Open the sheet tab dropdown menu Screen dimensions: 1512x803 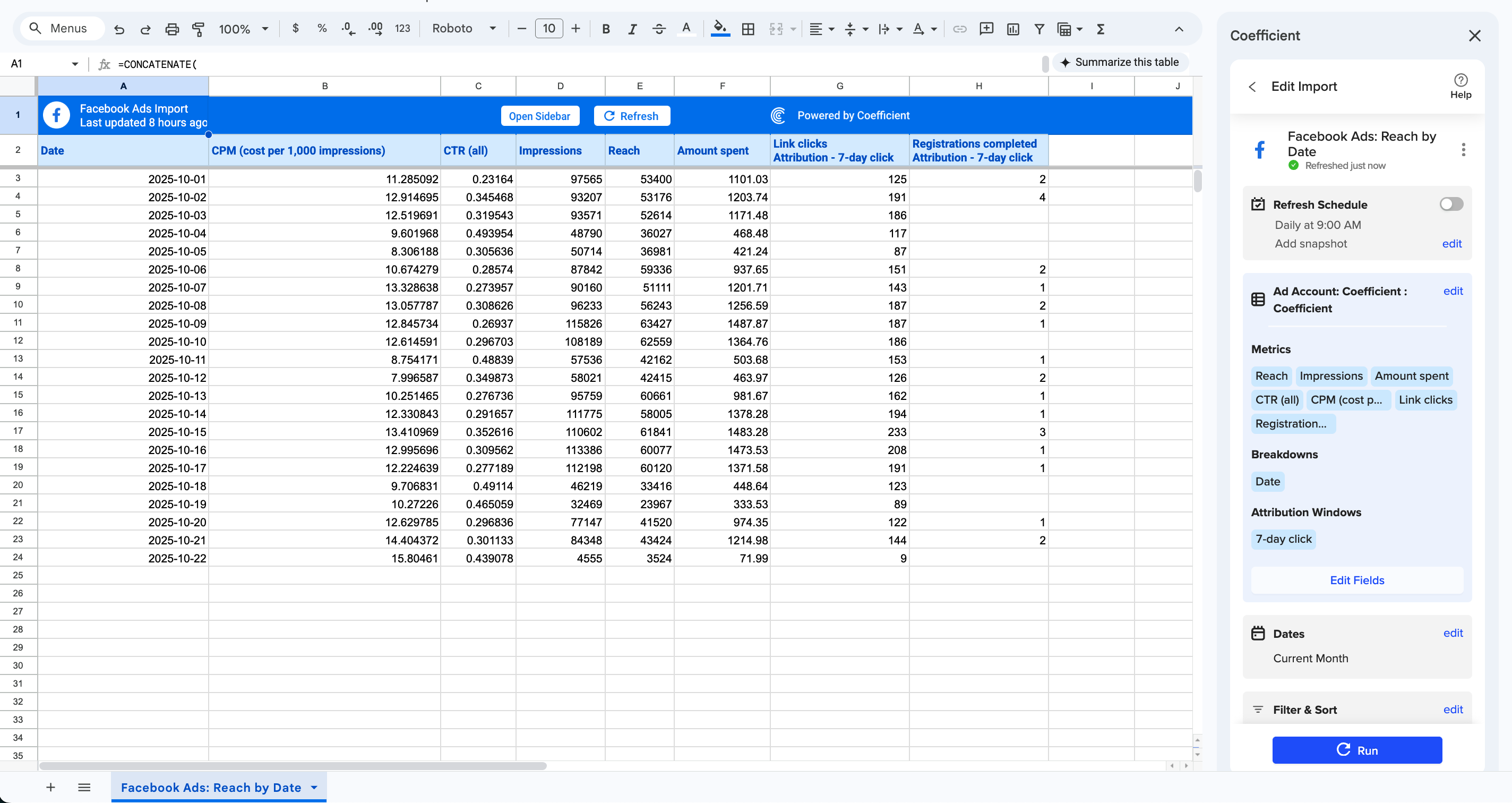313,787
